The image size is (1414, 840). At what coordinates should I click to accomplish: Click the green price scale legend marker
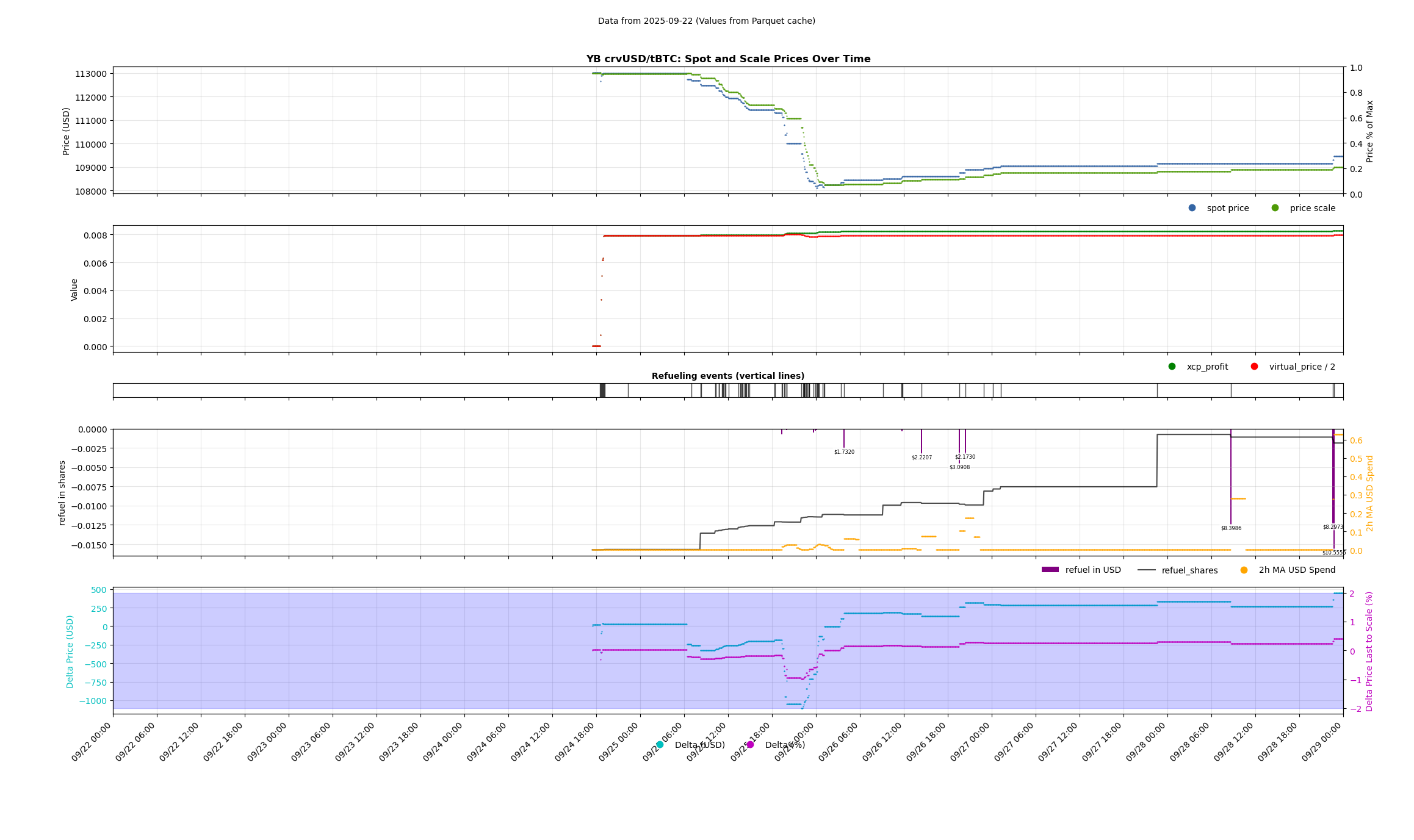(1275, 208)
